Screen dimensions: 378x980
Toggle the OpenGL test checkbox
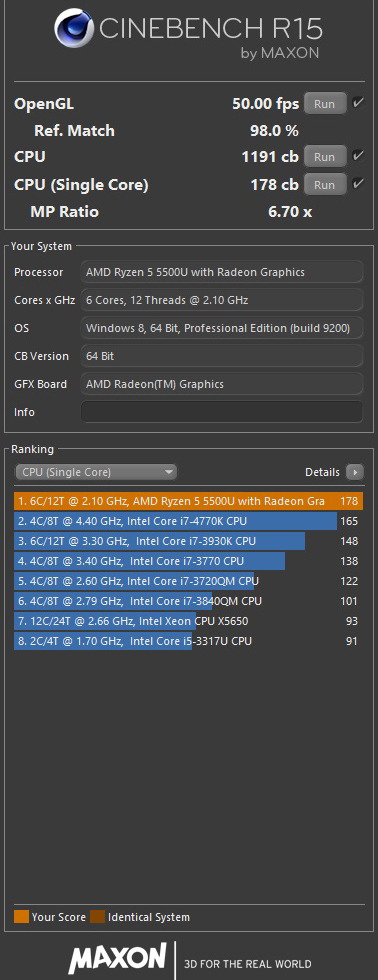point(358,103)
